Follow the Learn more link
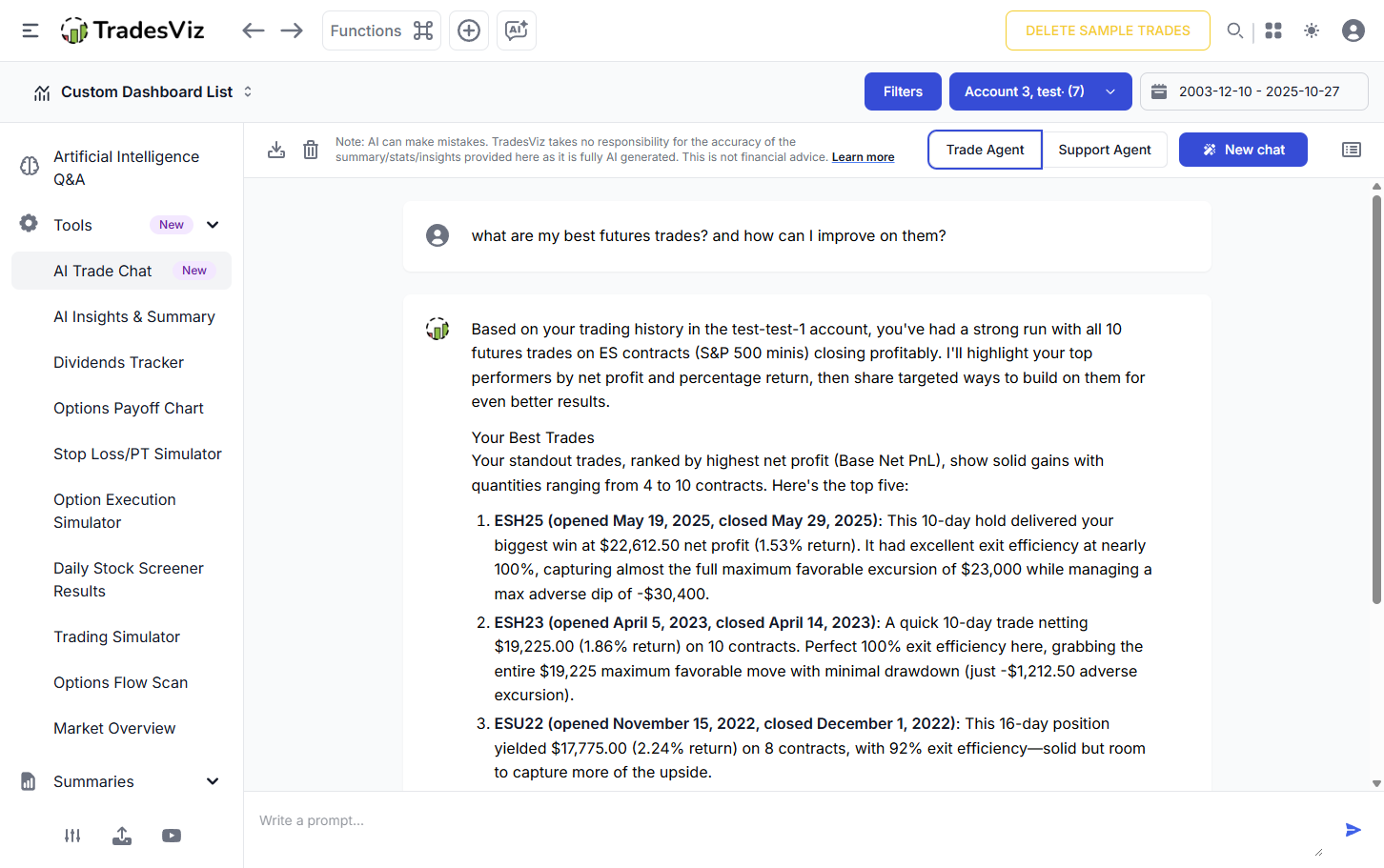Screen dimensions: 1384x868 pos(863,157)
